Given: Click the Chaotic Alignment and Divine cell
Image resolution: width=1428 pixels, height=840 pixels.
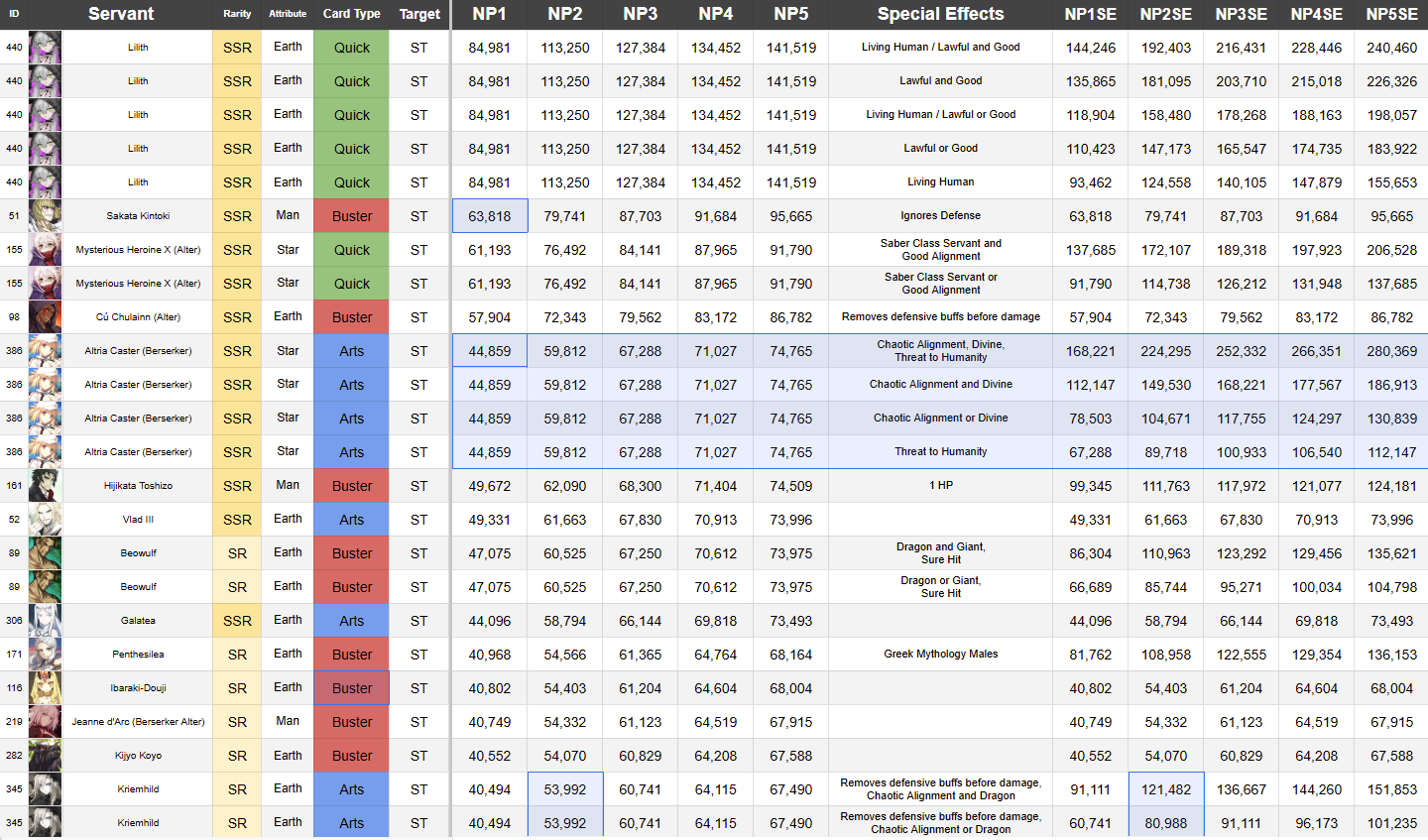Looking at the screenshot, I should coord(941,385).
